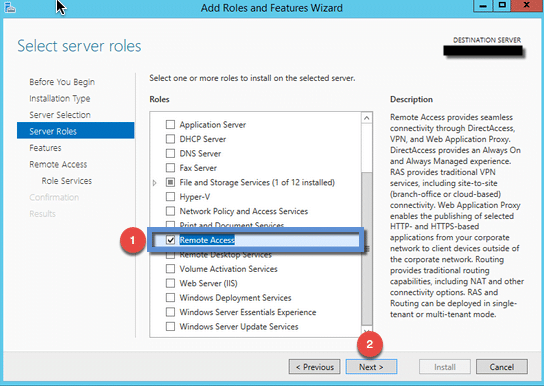Select Windows Server Essentials Experience checkbox
Screen dimensions: 544x386
(x=170, y=312)
